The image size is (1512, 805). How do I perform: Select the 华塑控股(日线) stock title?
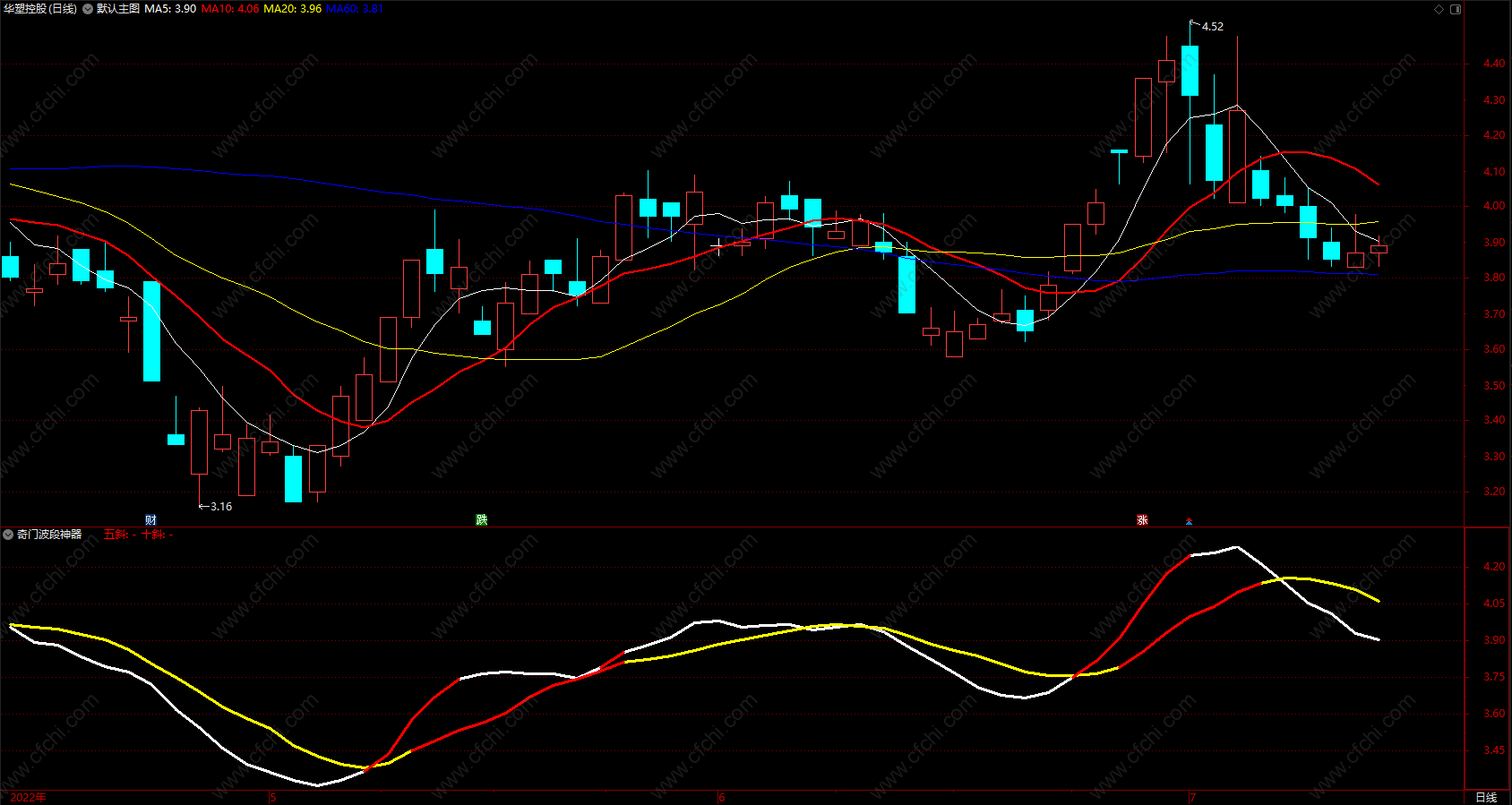point(40,9)
